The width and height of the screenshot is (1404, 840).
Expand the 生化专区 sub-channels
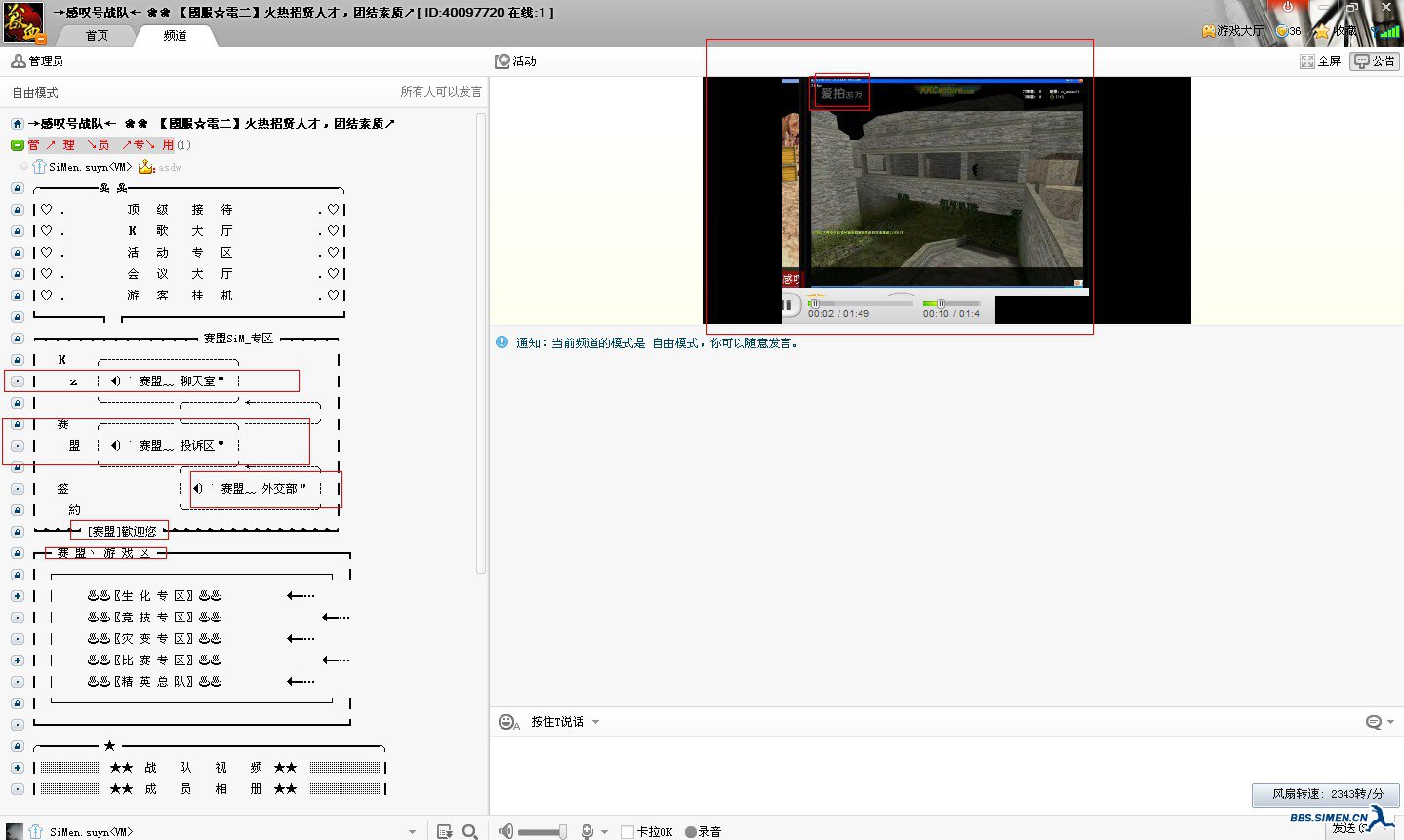pos(18,596)
